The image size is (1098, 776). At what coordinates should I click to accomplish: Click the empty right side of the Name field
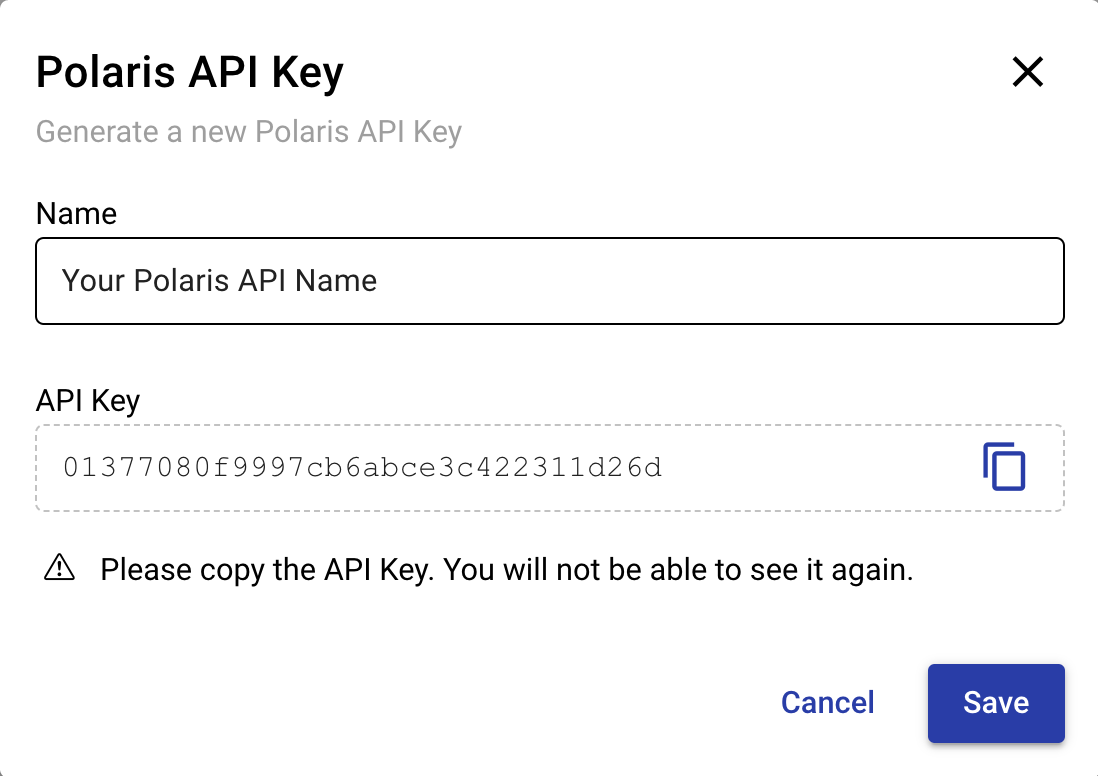pos(721,281)
